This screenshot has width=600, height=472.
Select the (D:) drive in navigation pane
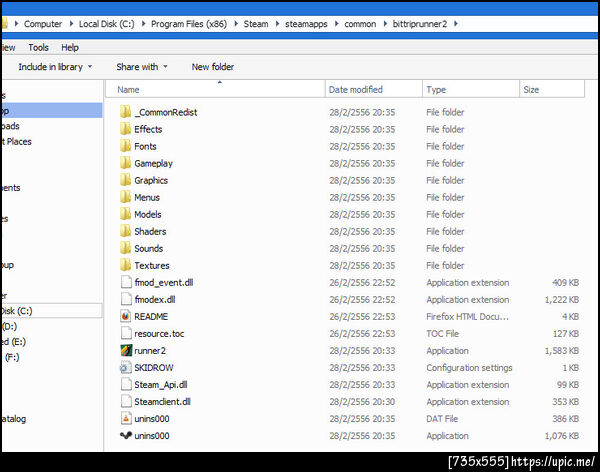[10, 326]
